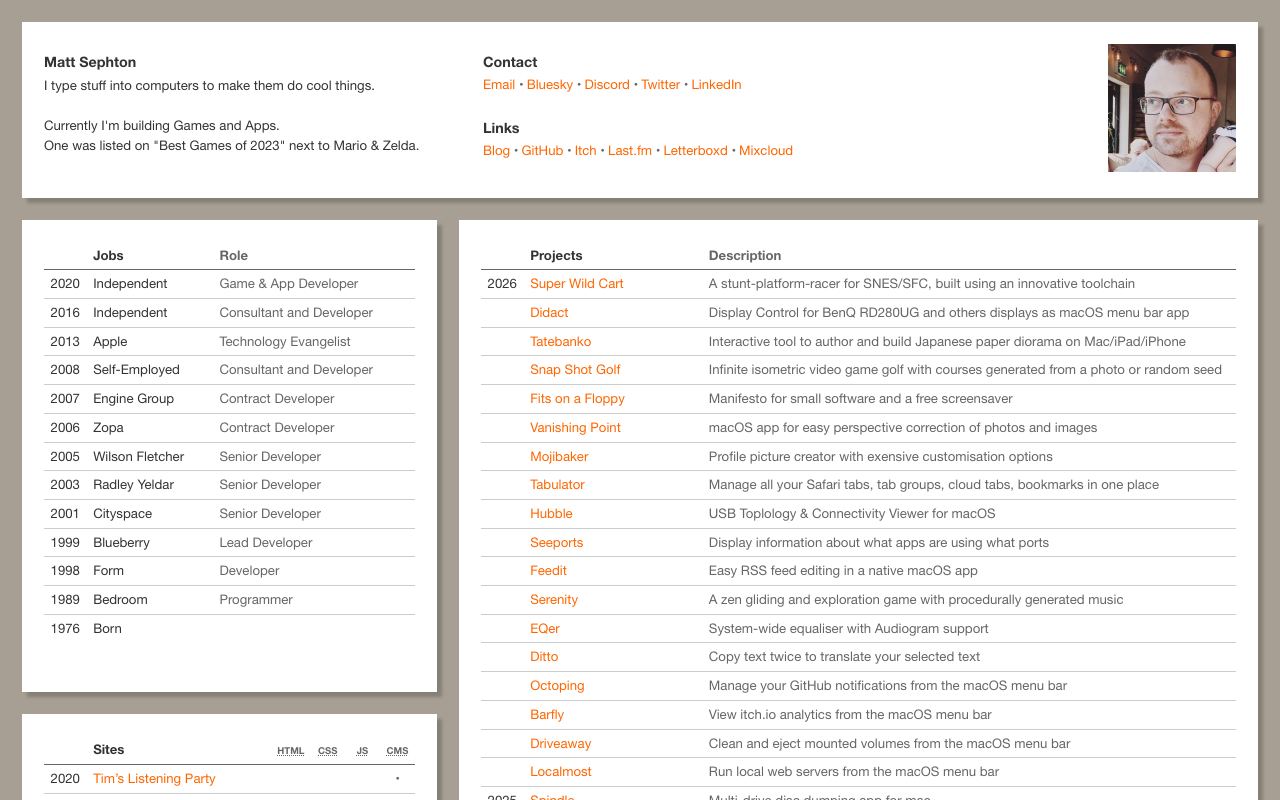Visit the Letterboxd link

696,151
